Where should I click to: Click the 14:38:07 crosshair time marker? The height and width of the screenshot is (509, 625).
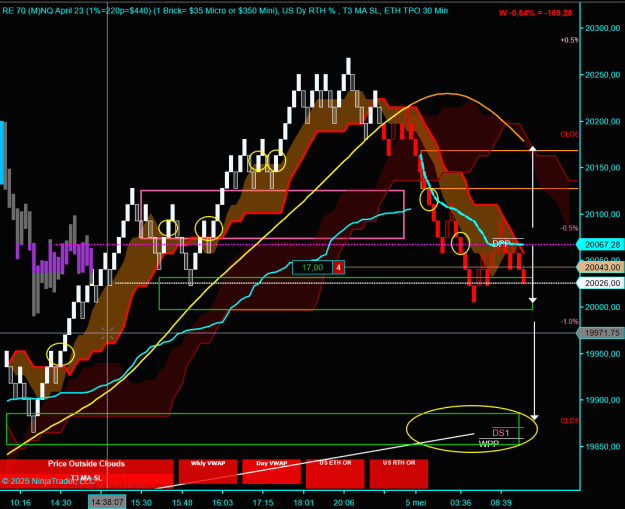point(107,502)
